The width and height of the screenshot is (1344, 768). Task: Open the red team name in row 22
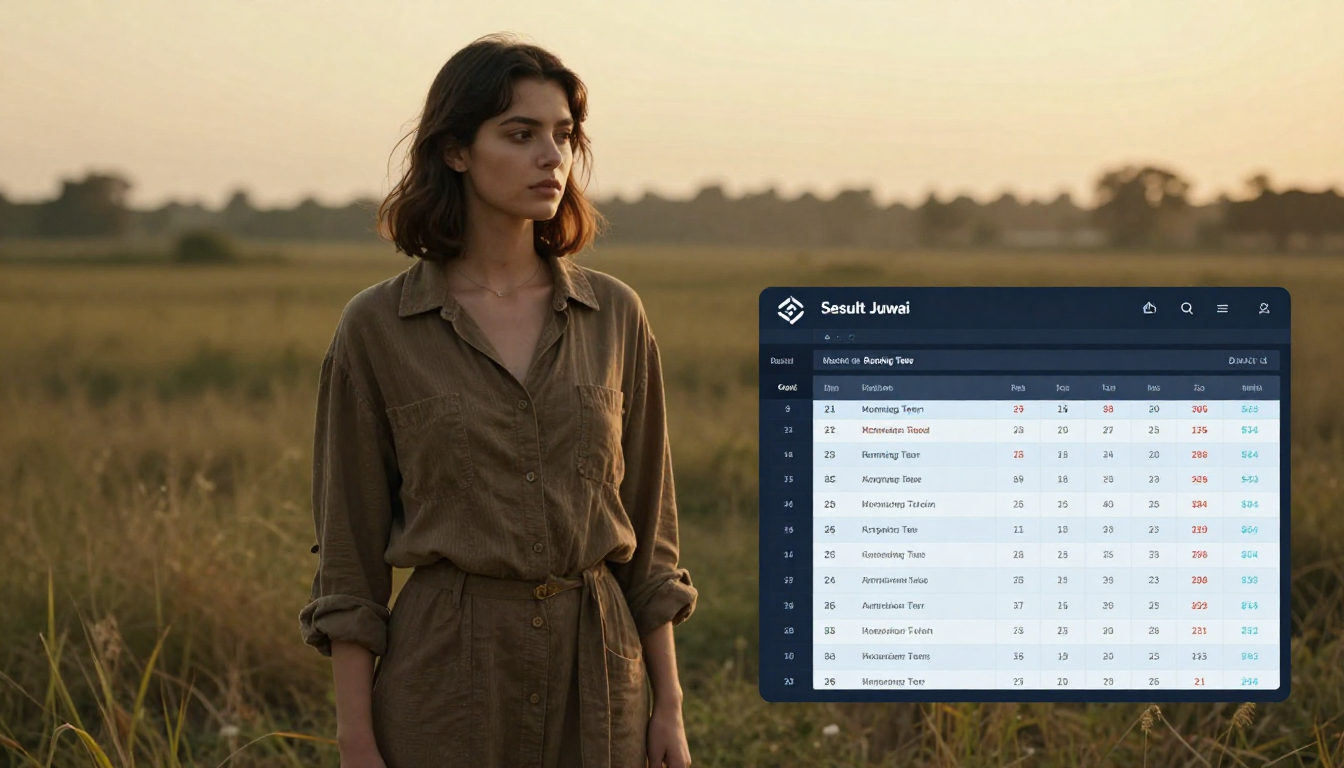tap(895, 430)
